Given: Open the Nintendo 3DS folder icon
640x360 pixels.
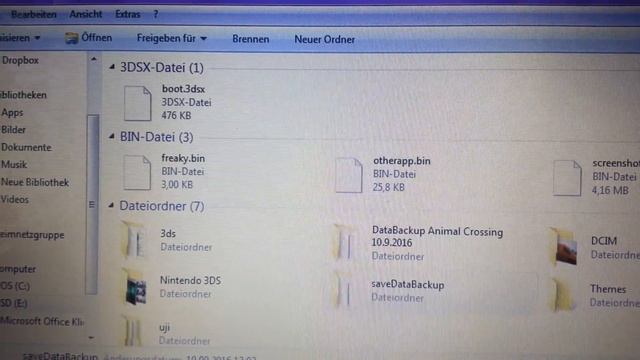Looking at the screenshot, I should 136,287.
